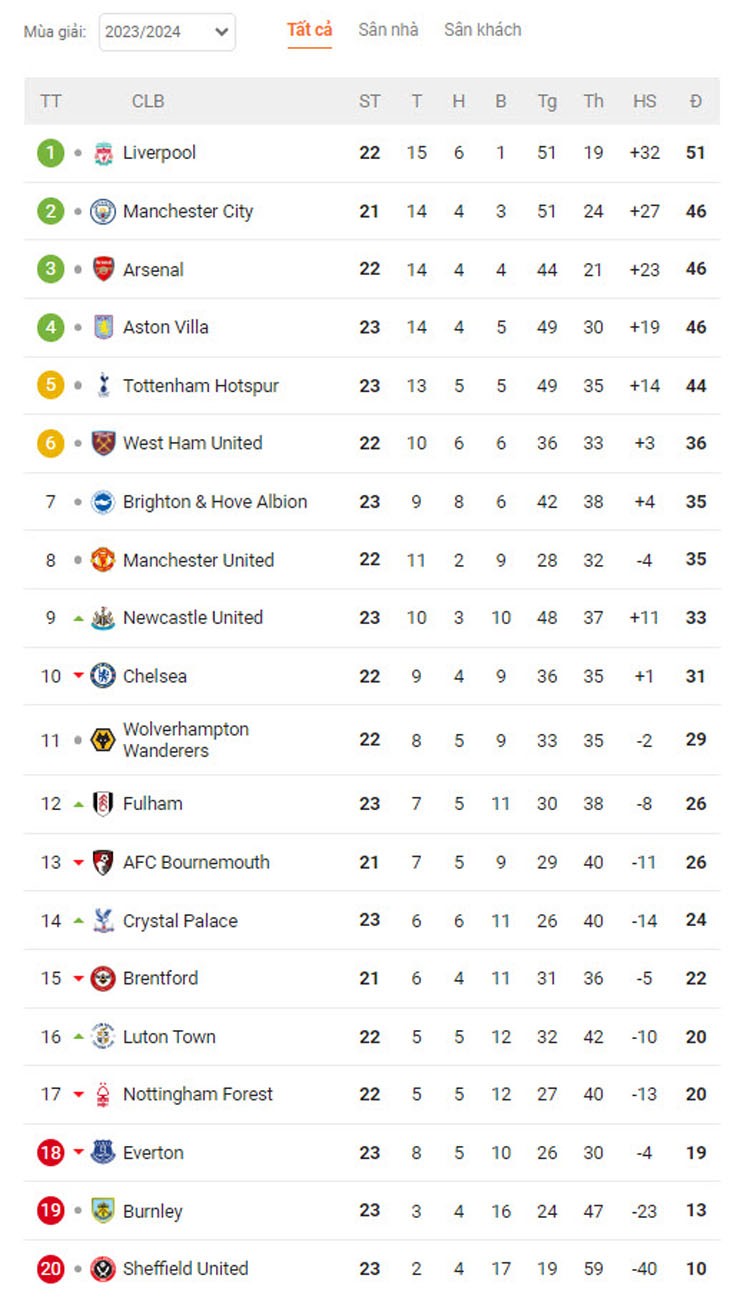Switch to the Tất cả tab
740x1305 pixels.
click(x=309, y=30)
